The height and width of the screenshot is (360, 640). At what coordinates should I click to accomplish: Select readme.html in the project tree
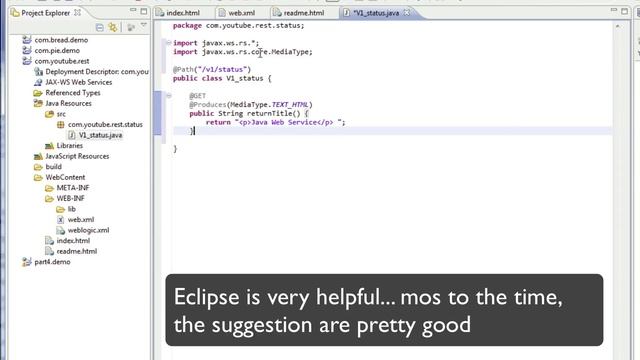click(x=77, y=252)
